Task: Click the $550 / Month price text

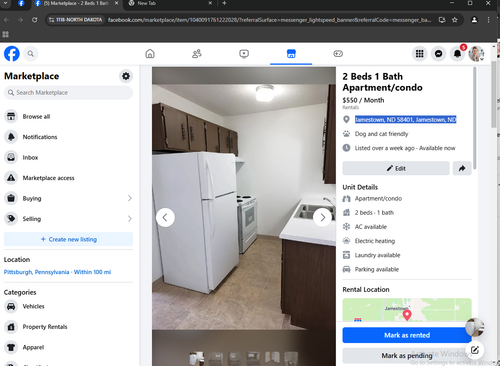Action: (x=363, y=100)
